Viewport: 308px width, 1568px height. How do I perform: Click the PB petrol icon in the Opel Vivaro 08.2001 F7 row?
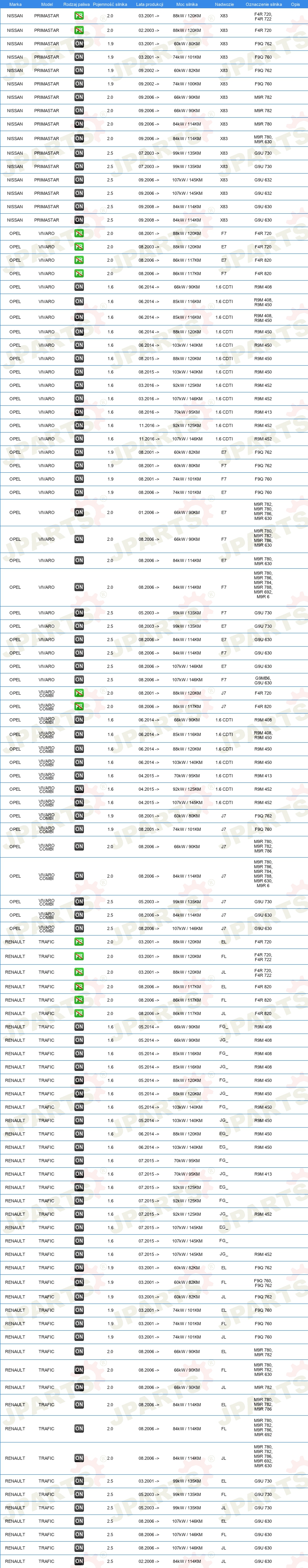pyautogui.click(x=79, y=234)
